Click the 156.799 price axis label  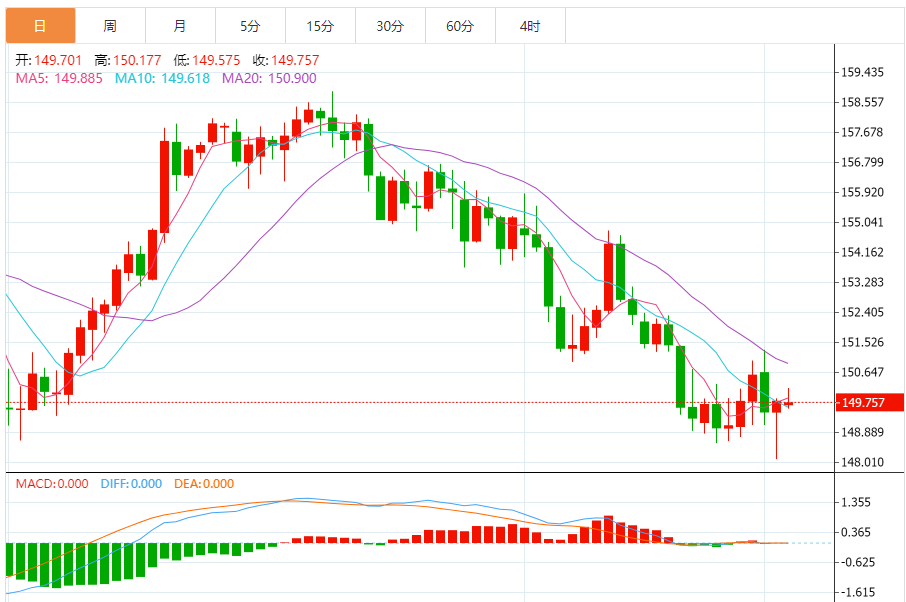(862, 162)
